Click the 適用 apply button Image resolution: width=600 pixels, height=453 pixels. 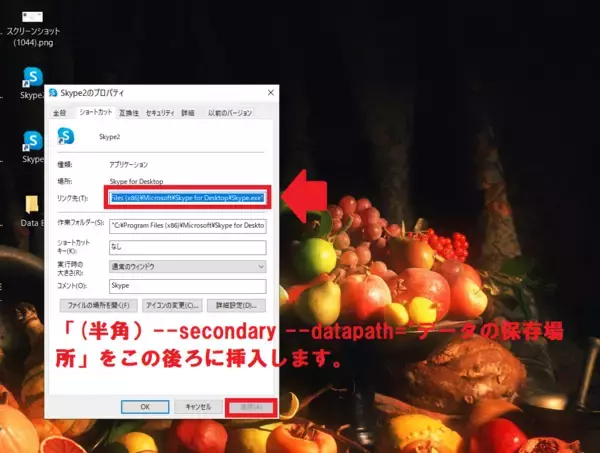pos(251,407)
